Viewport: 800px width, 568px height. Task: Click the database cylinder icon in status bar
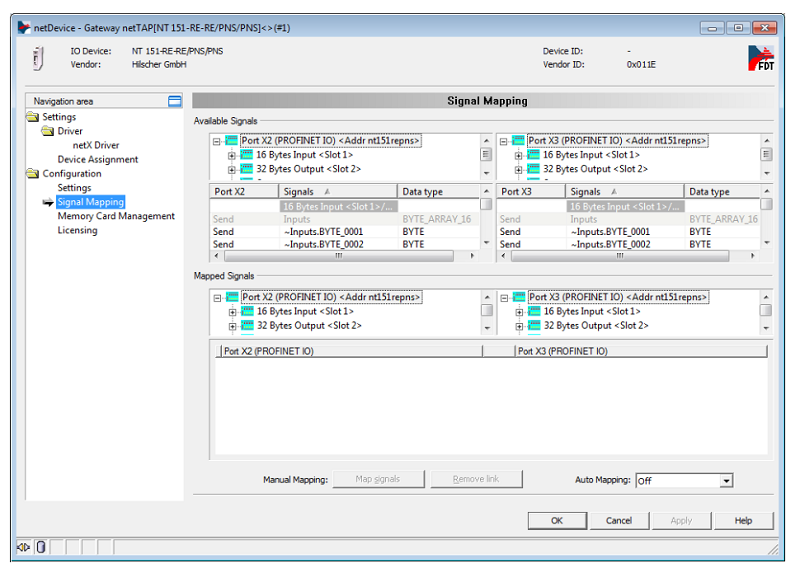pos(41,548)
